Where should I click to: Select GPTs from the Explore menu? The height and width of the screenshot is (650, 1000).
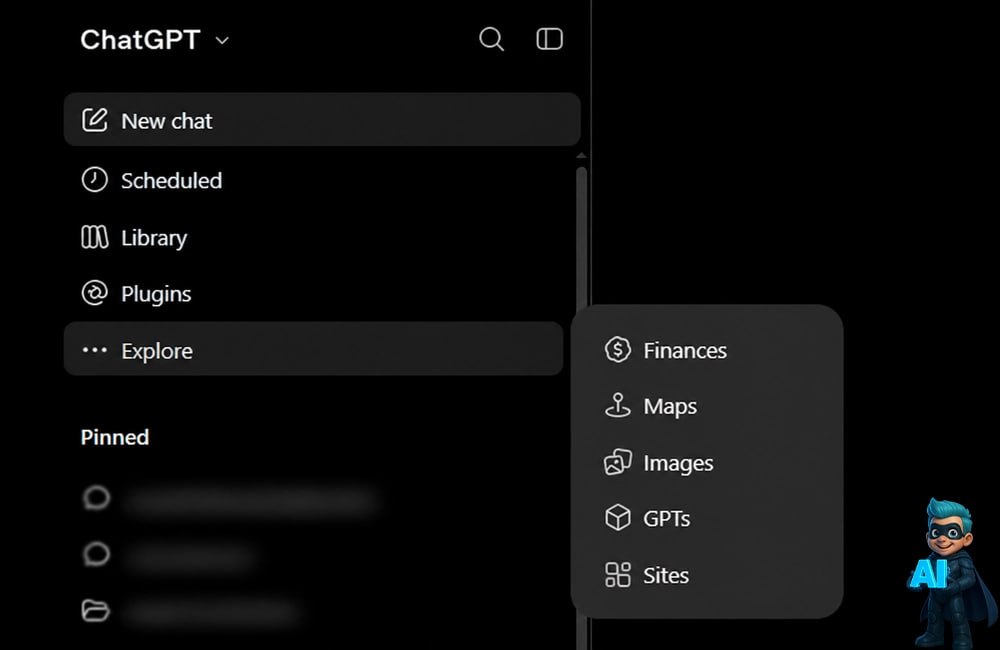point(707,519)
